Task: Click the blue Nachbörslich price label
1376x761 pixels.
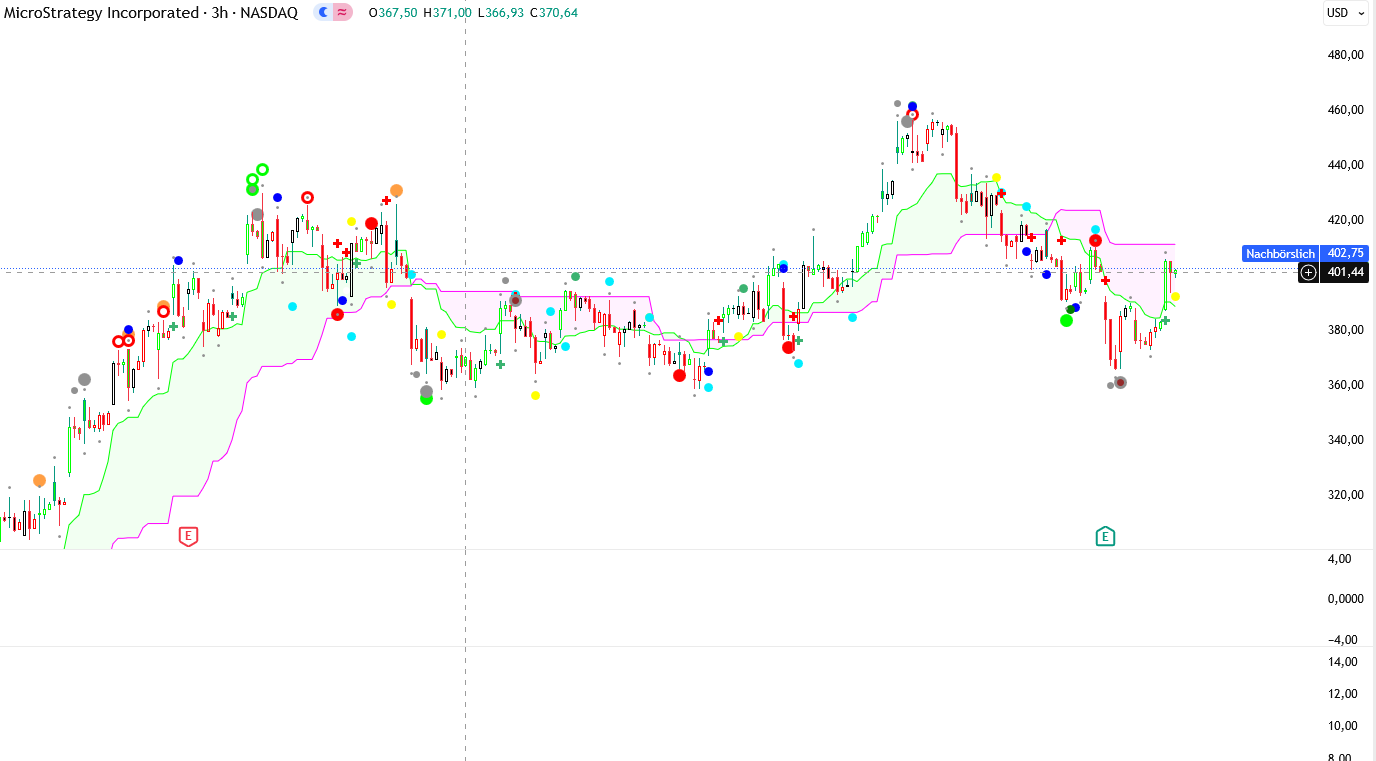Action: [x=1280, y=254]
